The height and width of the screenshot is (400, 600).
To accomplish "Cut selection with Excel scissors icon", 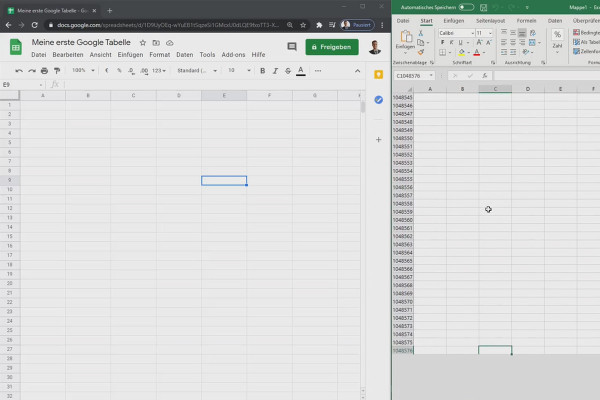I will point(421,33).
